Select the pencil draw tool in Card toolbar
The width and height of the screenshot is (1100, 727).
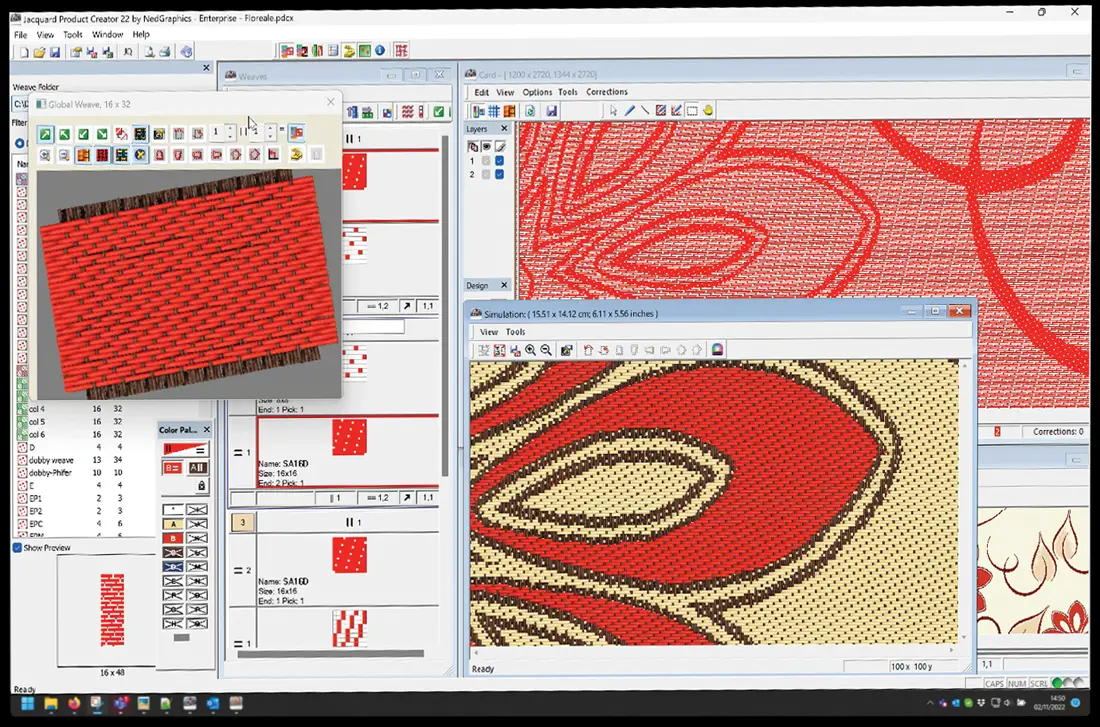coord(629,111)
